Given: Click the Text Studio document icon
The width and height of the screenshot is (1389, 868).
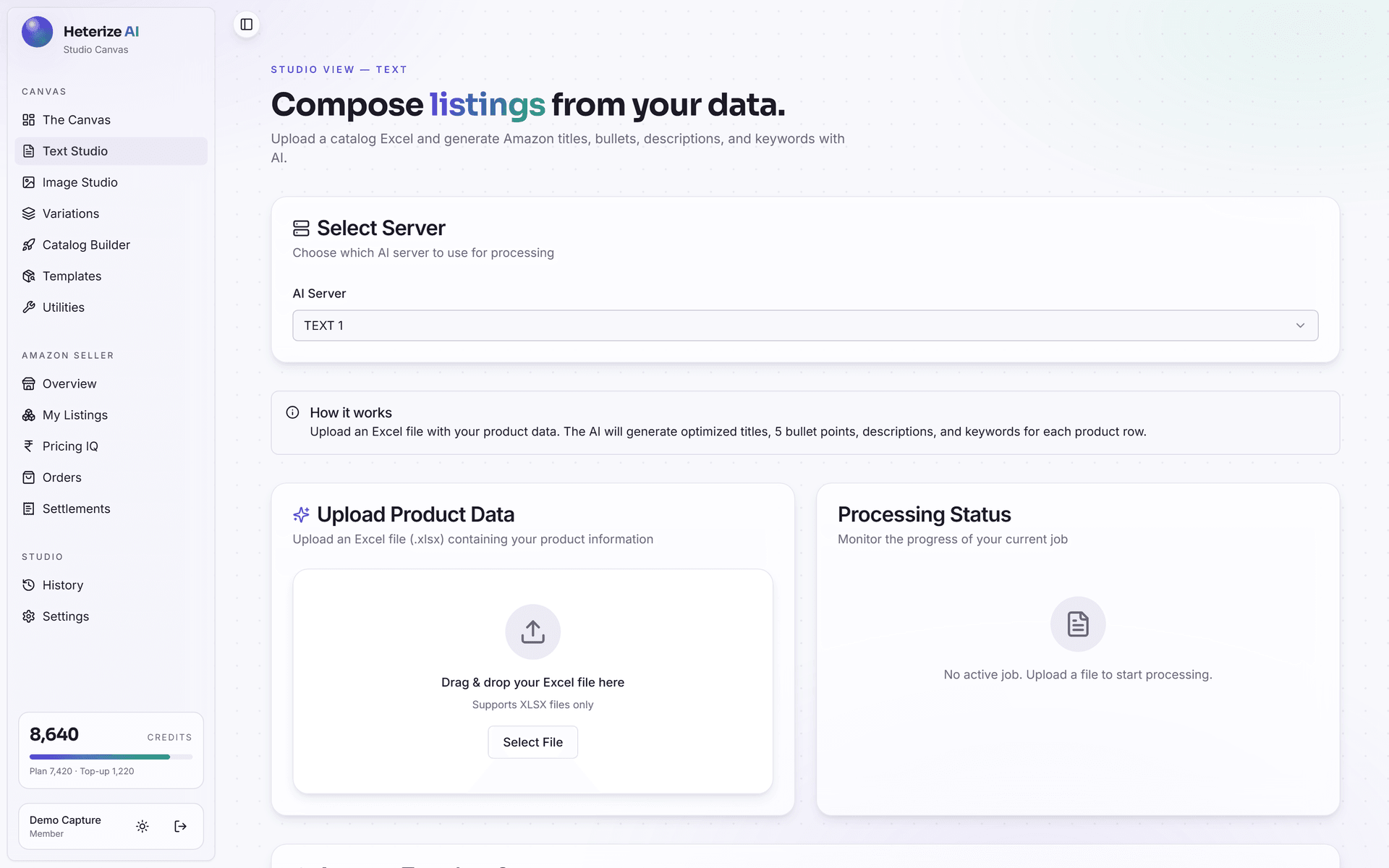Looking at the screenshot, I should click(29, 151).
